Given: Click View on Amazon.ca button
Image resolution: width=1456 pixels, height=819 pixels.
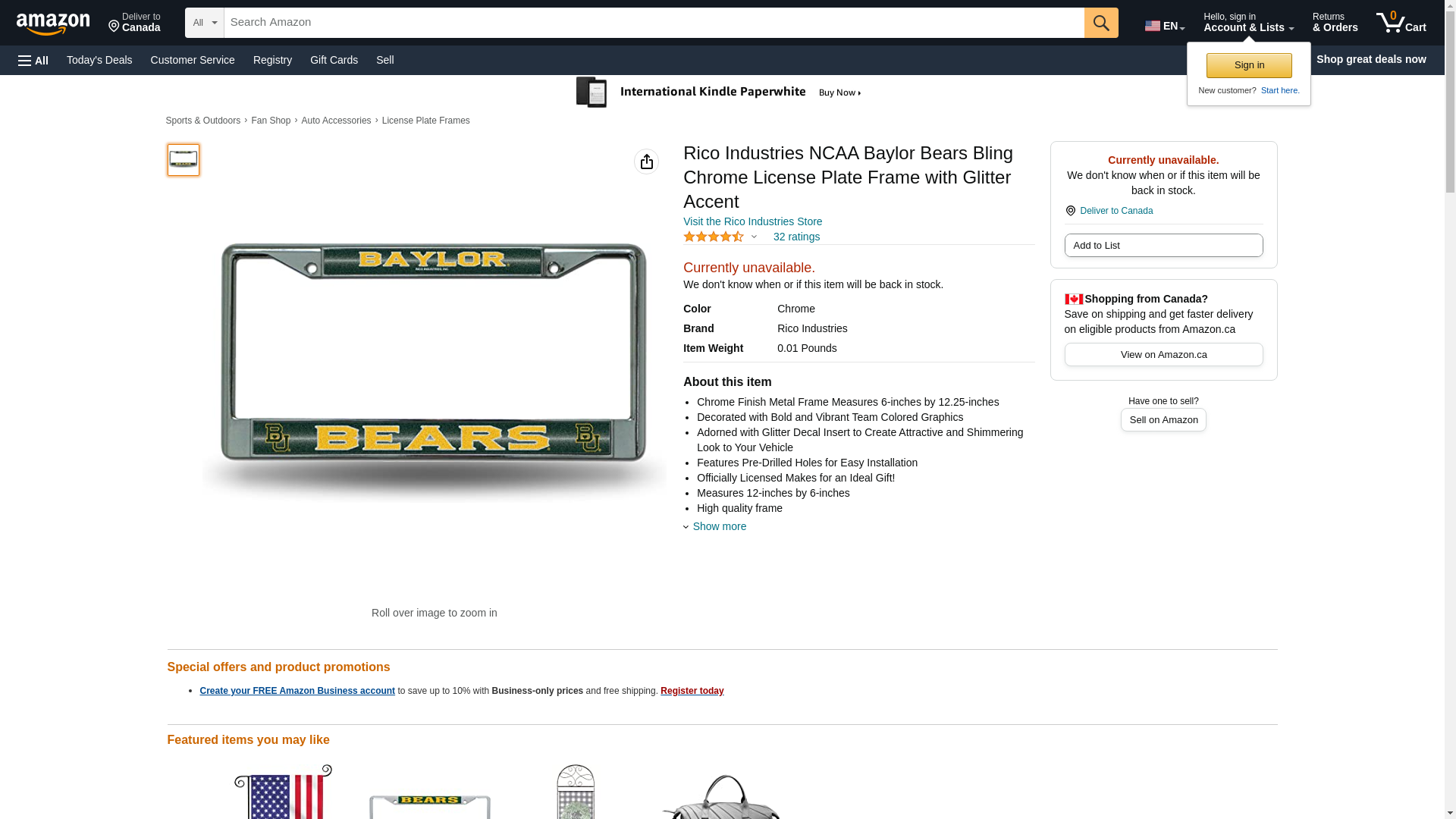Looking at the screenshot, I should [x=1163, y=354].
